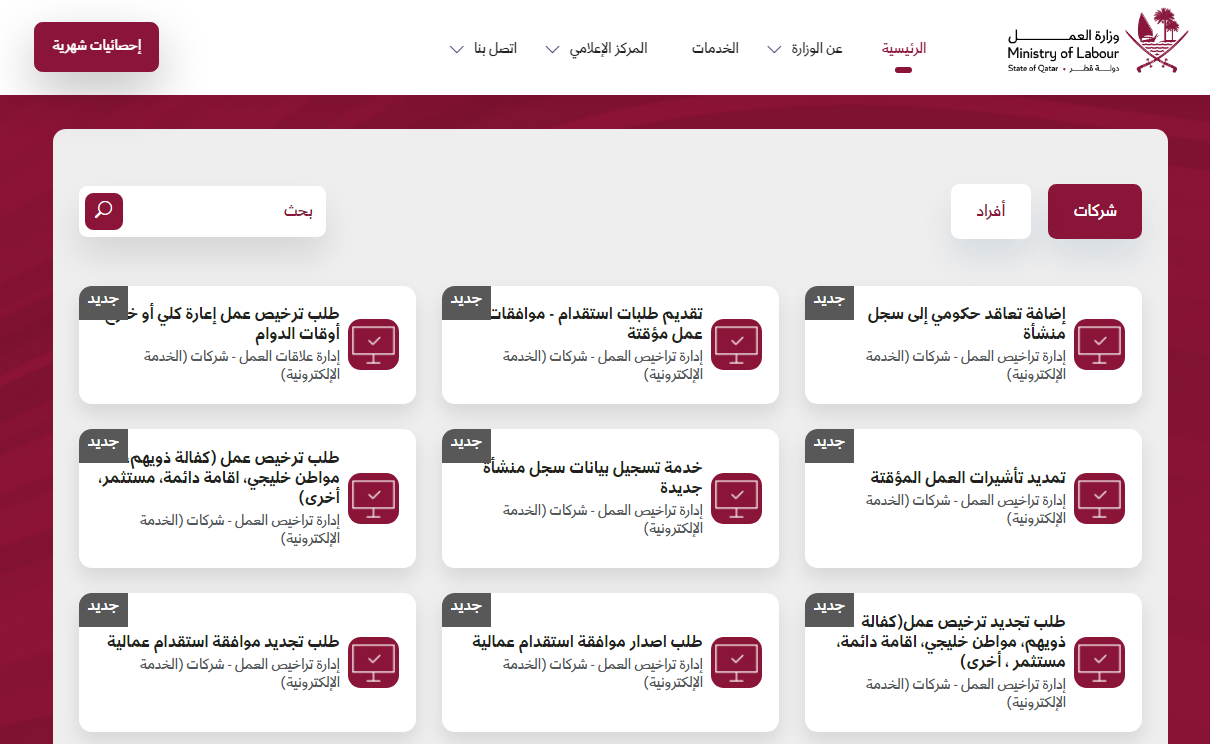Screen dimensions: 1210x744
Task: Click monitor icon beside طلب اصدار موافقة استقدام
Action: 737,662
